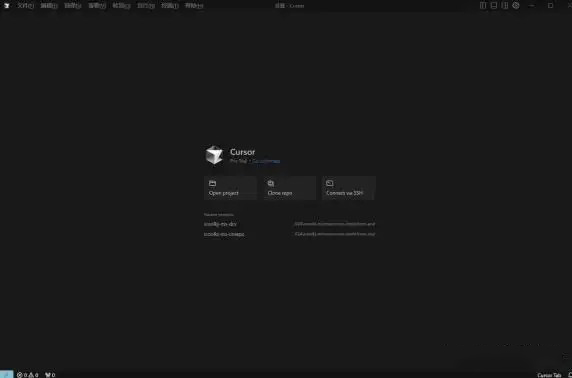Click the Connect via SSH button
Screen dimensions: 572x378
click(348, 188)
